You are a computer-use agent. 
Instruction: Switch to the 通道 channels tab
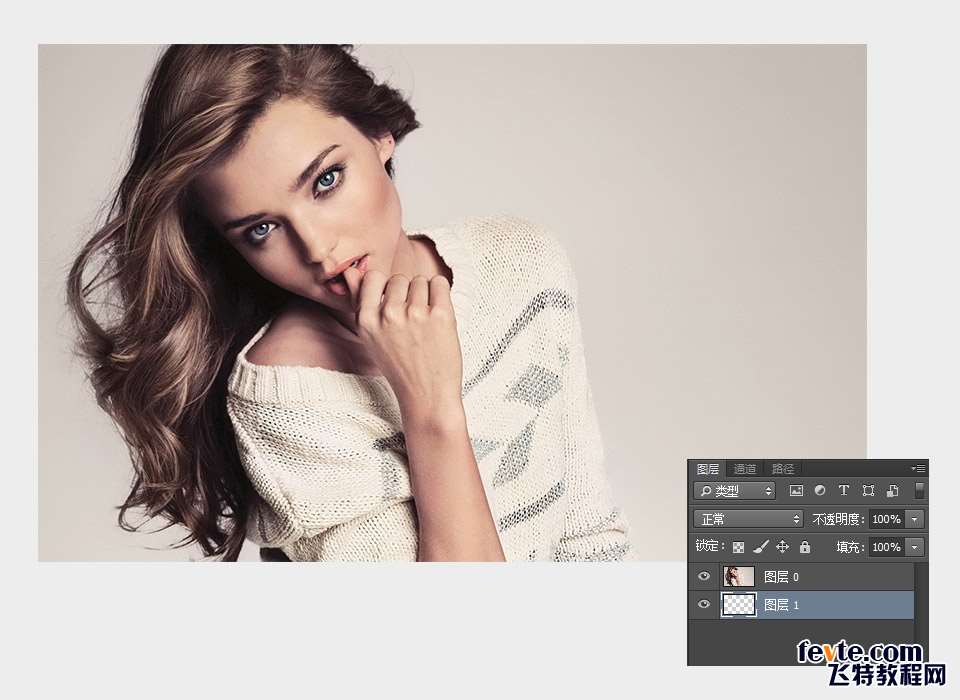tap(745, 469)
